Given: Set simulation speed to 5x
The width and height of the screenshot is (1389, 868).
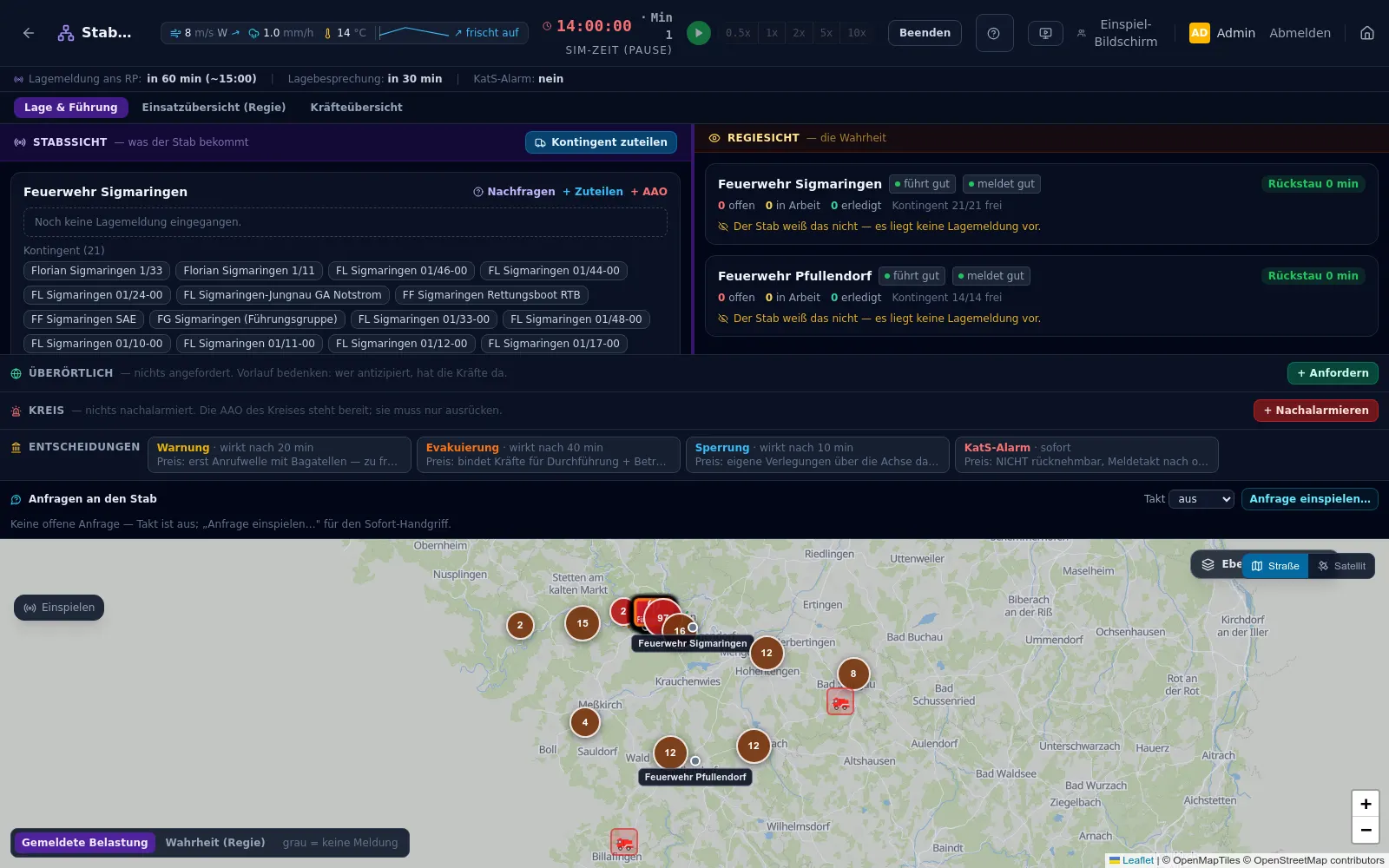Looking at the screenshot, I should coord(826,33).
